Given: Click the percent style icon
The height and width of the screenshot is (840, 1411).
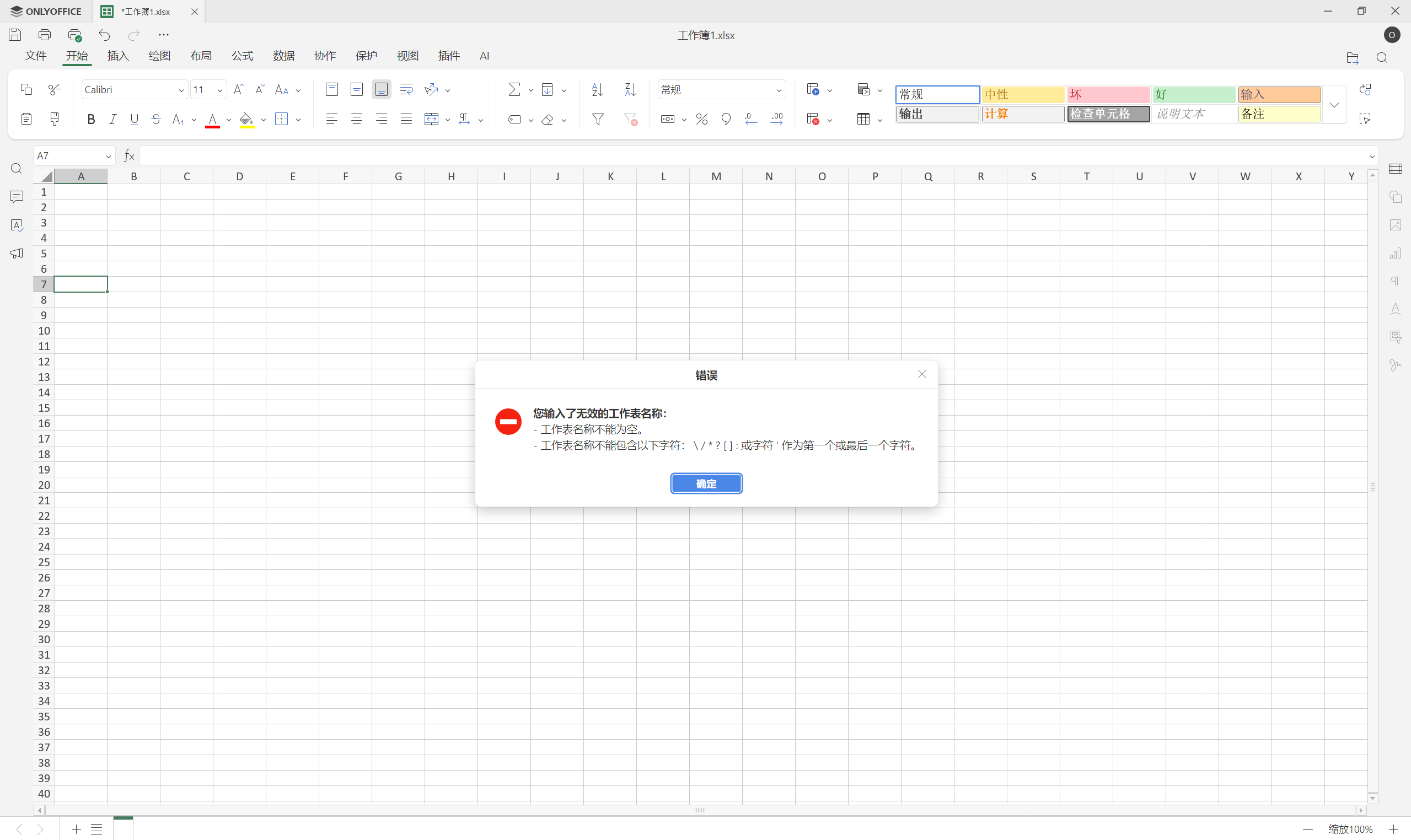Looking at the screenshot, I should pyautogui.click(x=701, y=119).
